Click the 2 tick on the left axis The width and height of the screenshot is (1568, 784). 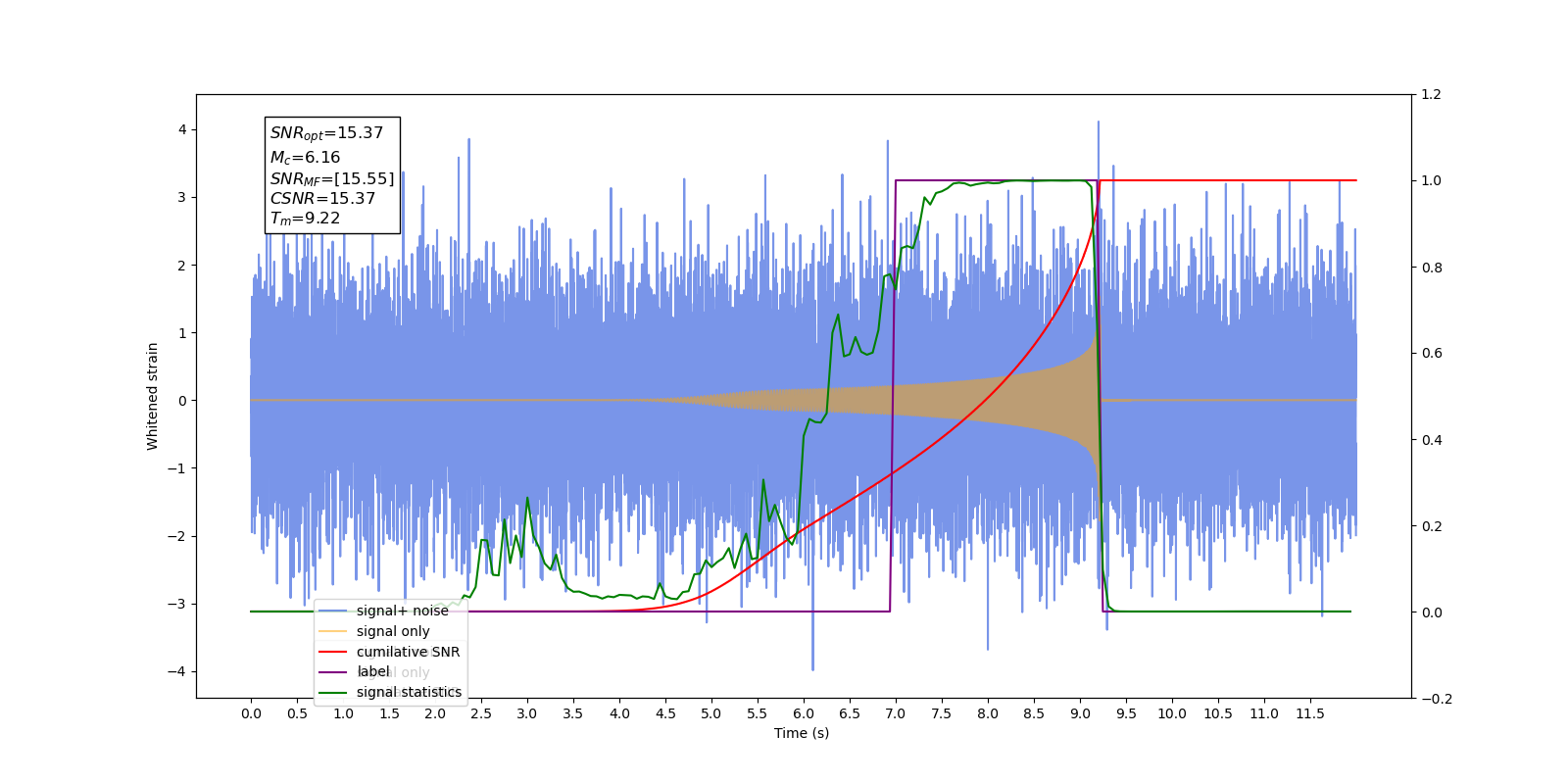coord(182,266)
